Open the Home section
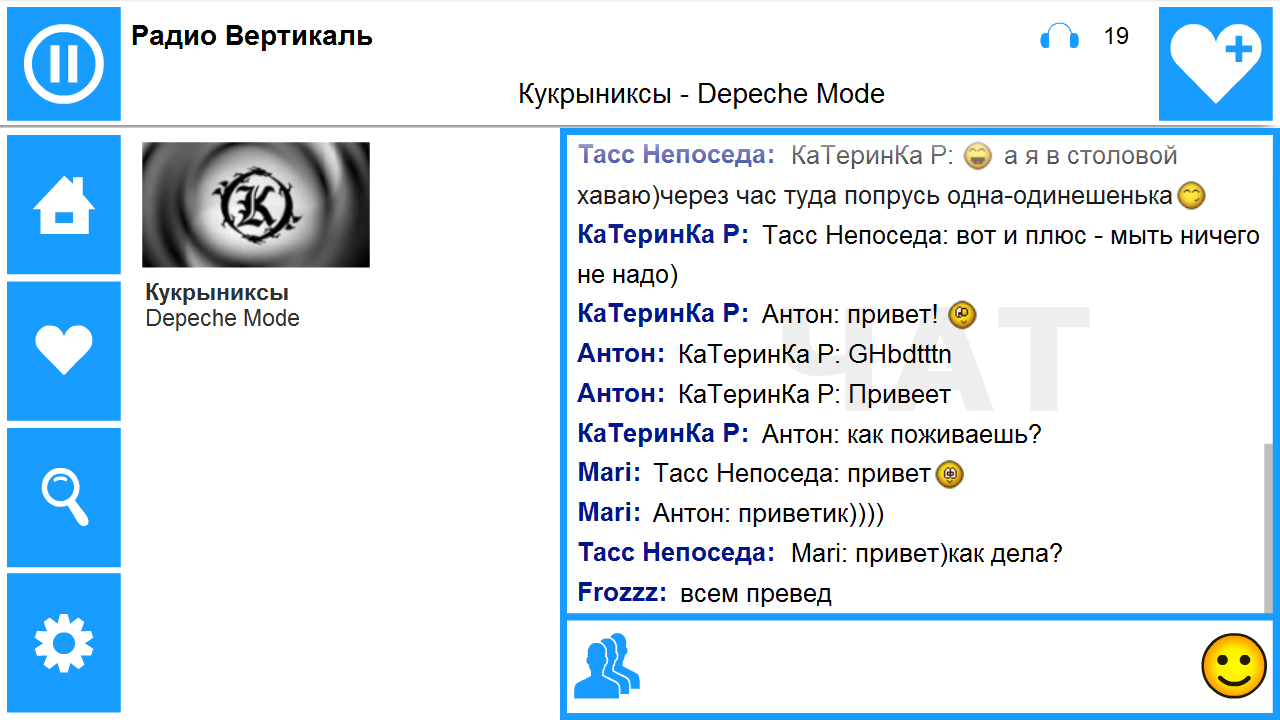1280x720 pixels. click(64, 205)
